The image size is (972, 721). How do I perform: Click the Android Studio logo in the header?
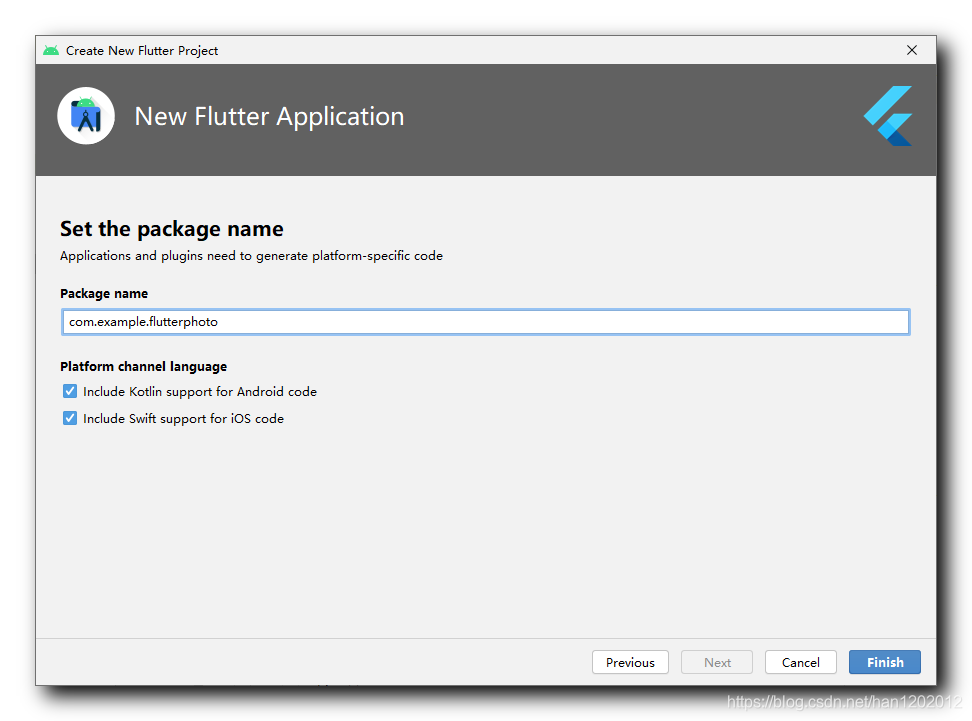coord(86,116)
